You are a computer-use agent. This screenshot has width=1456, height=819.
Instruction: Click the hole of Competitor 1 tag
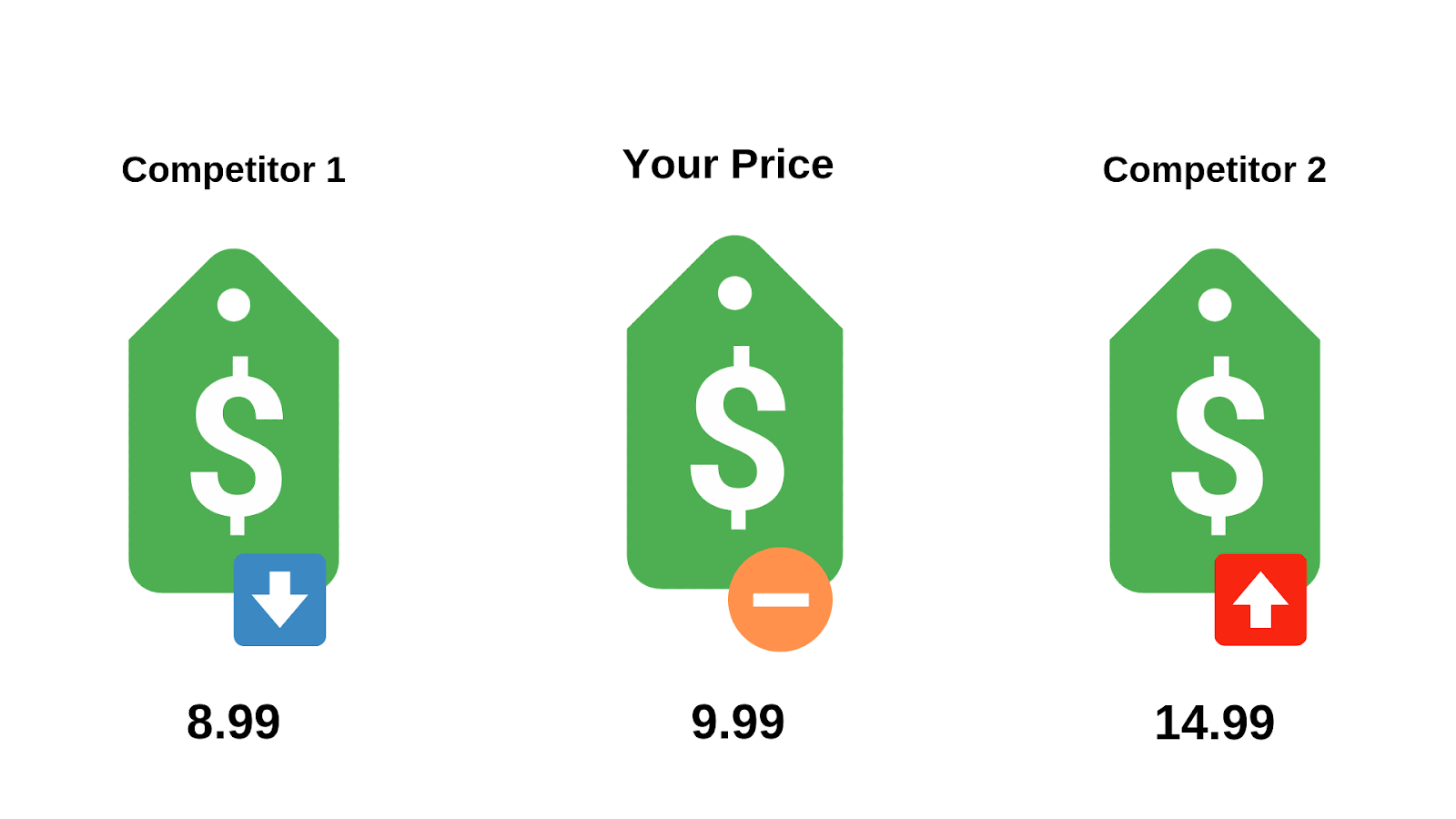point(234,305)
